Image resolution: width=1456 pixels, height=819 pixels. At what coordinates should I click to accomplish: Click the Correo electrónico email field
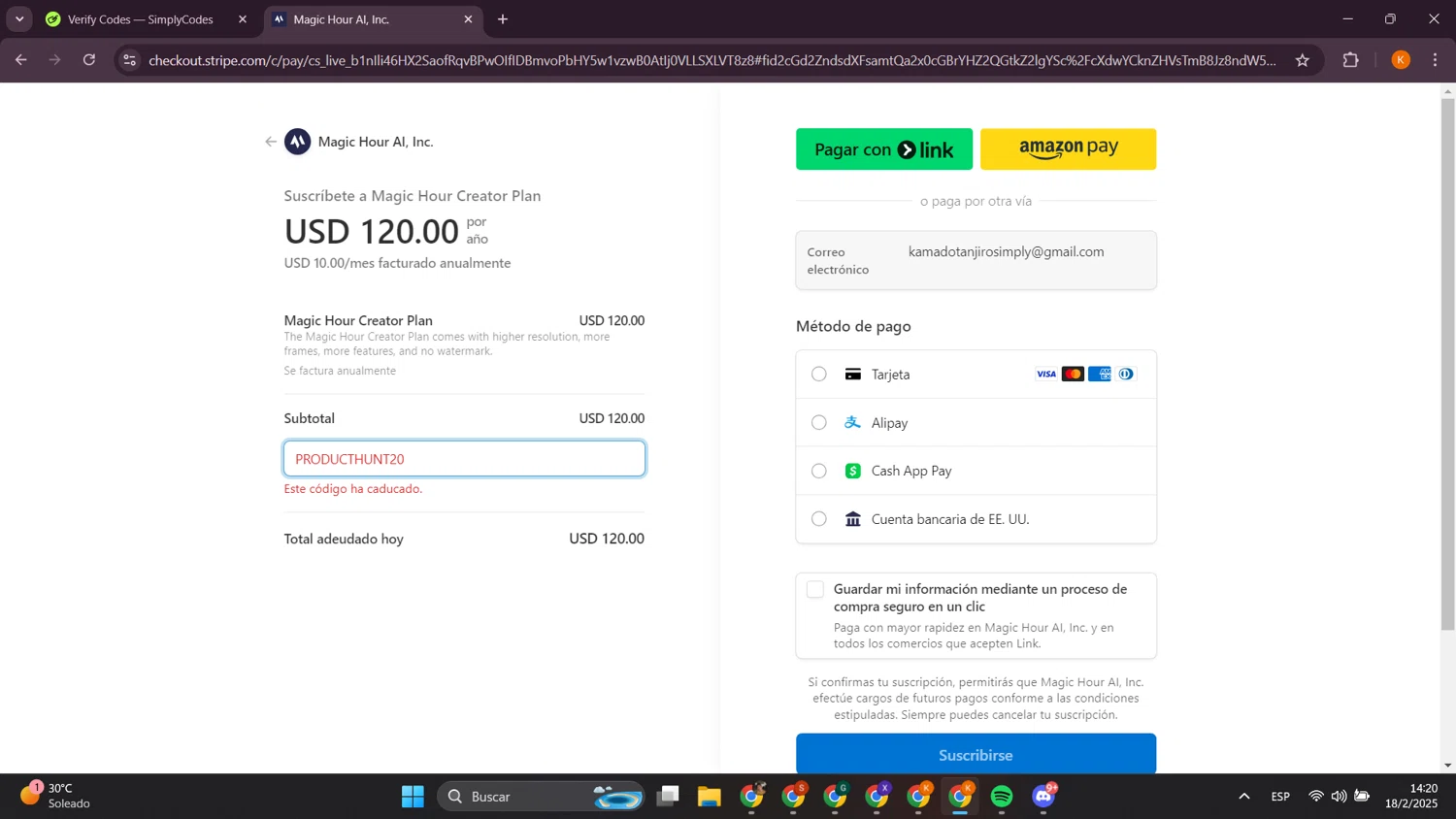(976, 260)
